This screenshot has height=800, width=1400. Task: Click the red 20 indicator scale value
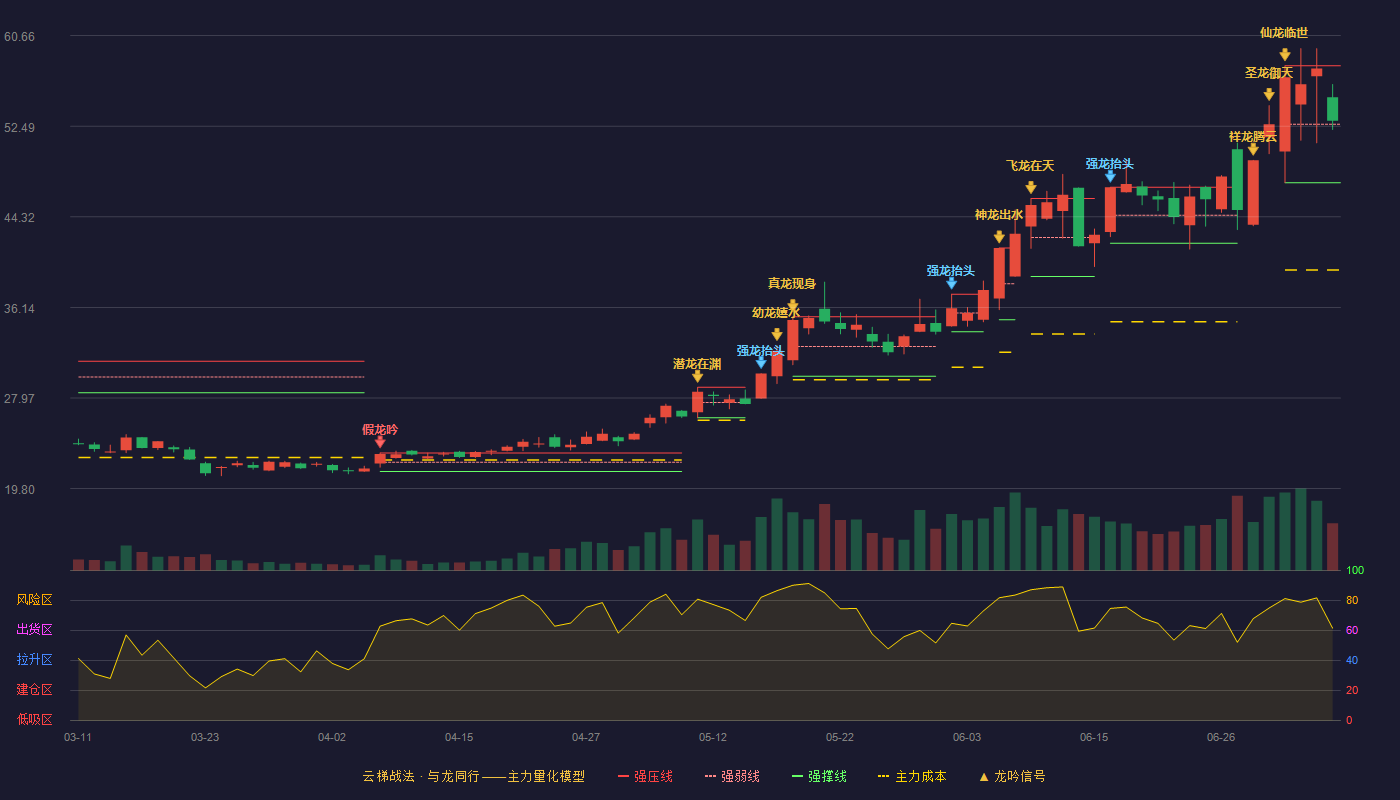point(1351,691)
